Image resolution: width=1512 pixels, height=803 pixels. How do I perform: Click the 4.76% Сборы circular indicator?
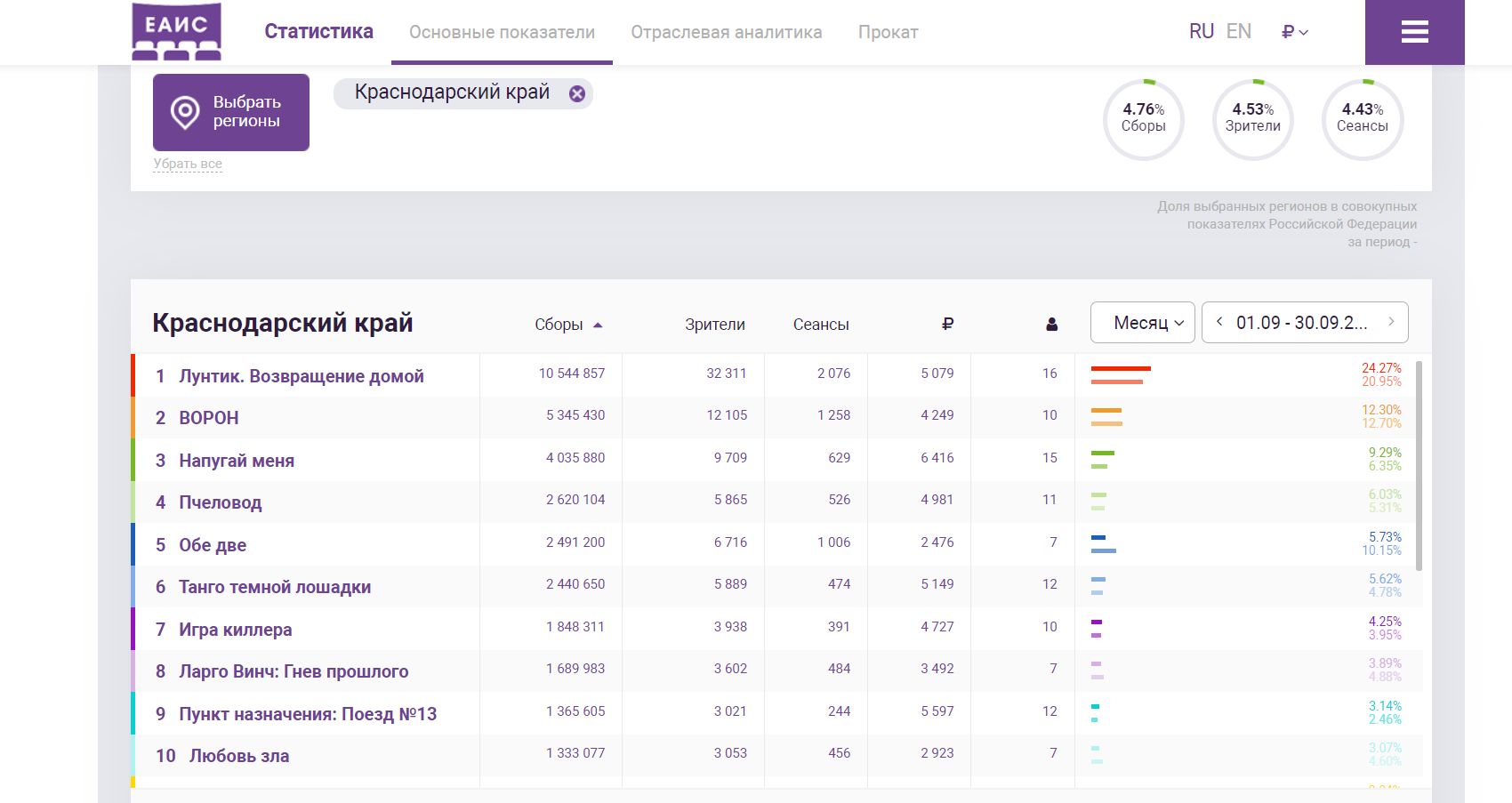coord(1143,119)
